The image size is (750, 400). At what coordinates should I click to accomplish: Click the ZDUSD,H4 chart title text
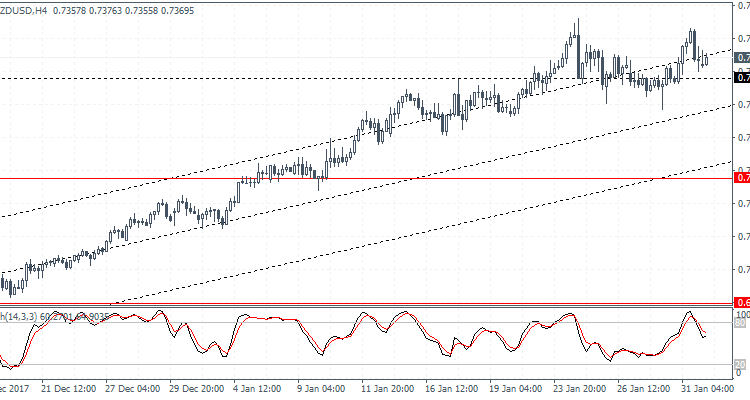coord(23,11)
